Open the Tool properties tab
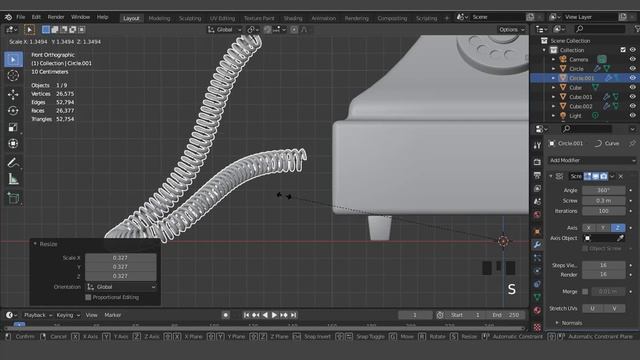Screen dimensions: 640x360 (537, 146)
